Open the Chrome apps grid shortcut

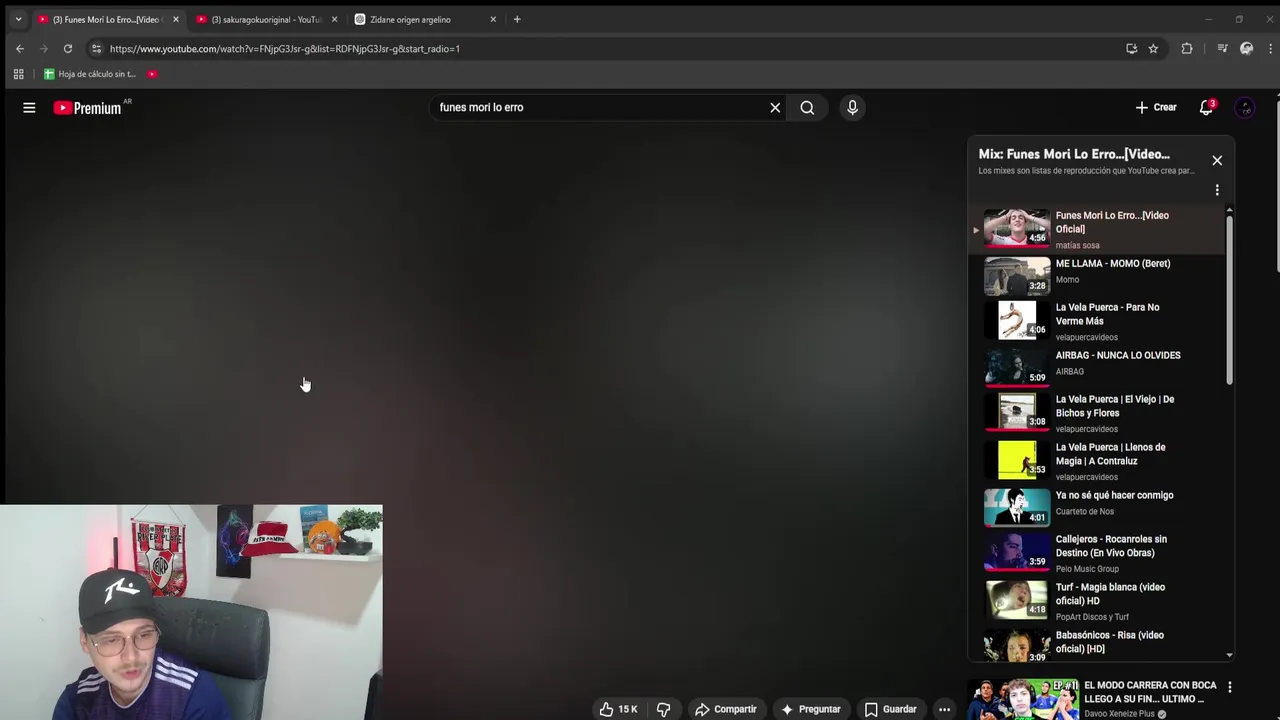pos(18,74)
